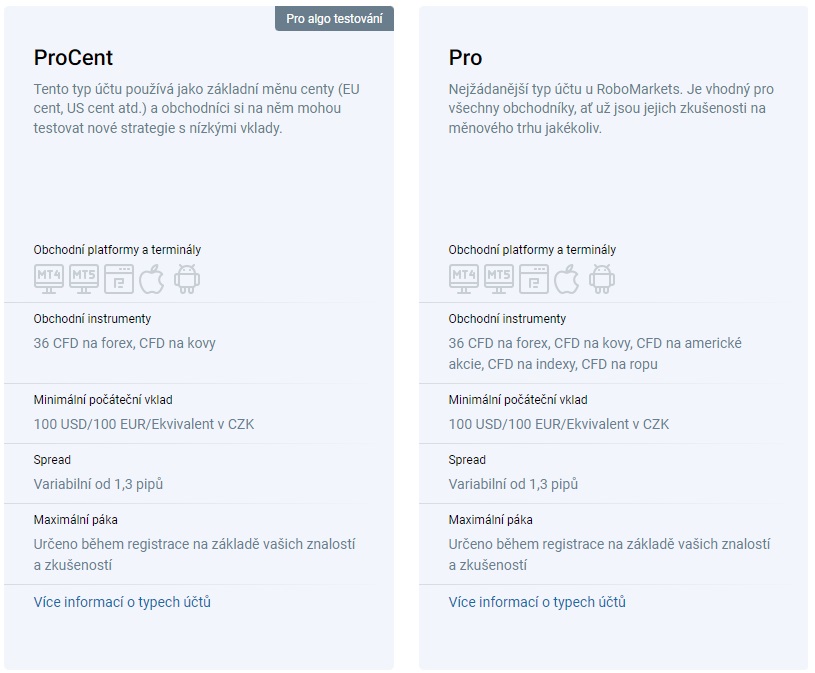Screen dimensions: 815x673
Task: Select the web terminal icon in ProCent card
Action: tap(119, 279)
